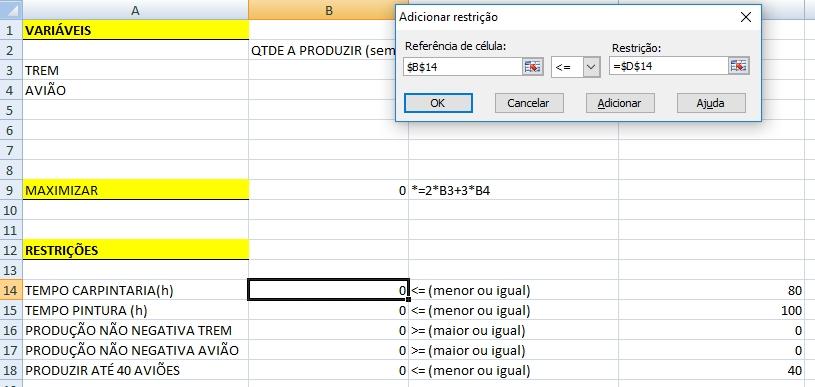
Task: Close the Adicionar restrição dialog
Action: [745, 17]
